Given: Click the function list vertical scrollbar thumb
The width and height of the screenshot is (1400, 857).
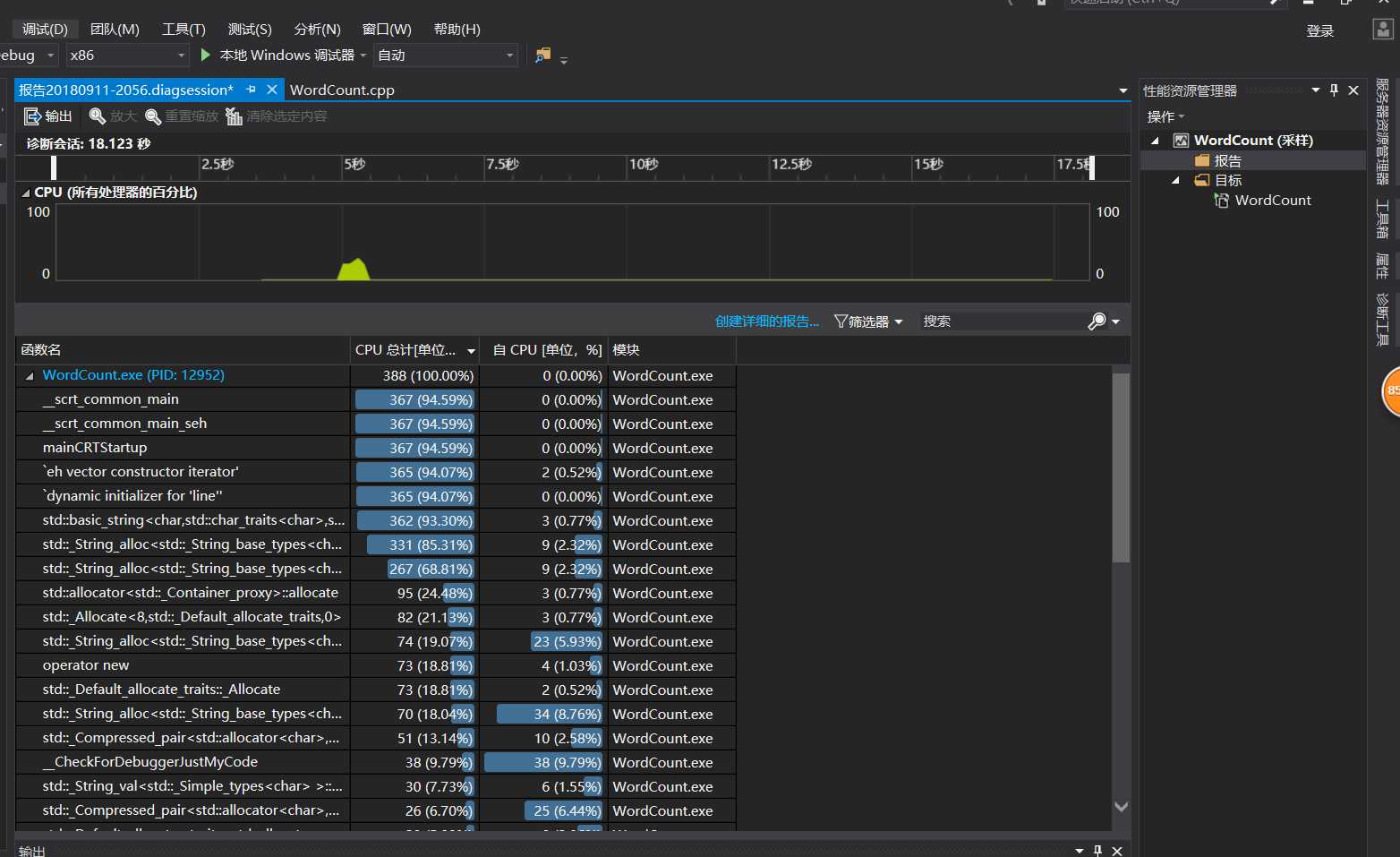Looking at the screenshot, I should (1121, 467).
